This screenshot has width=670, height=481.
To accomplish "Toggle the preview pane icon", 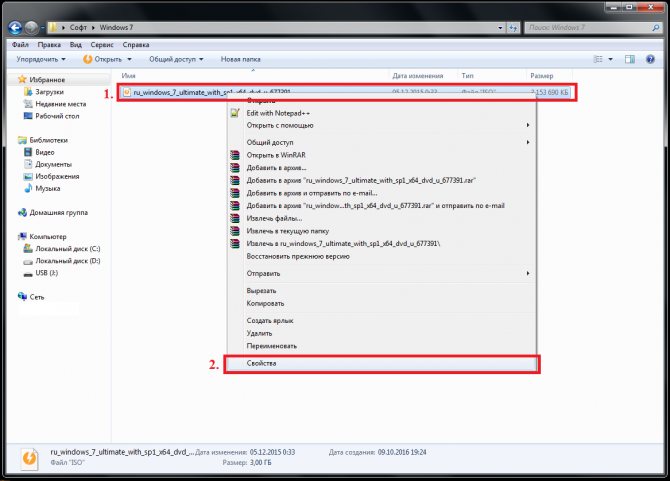I will 630,59.
